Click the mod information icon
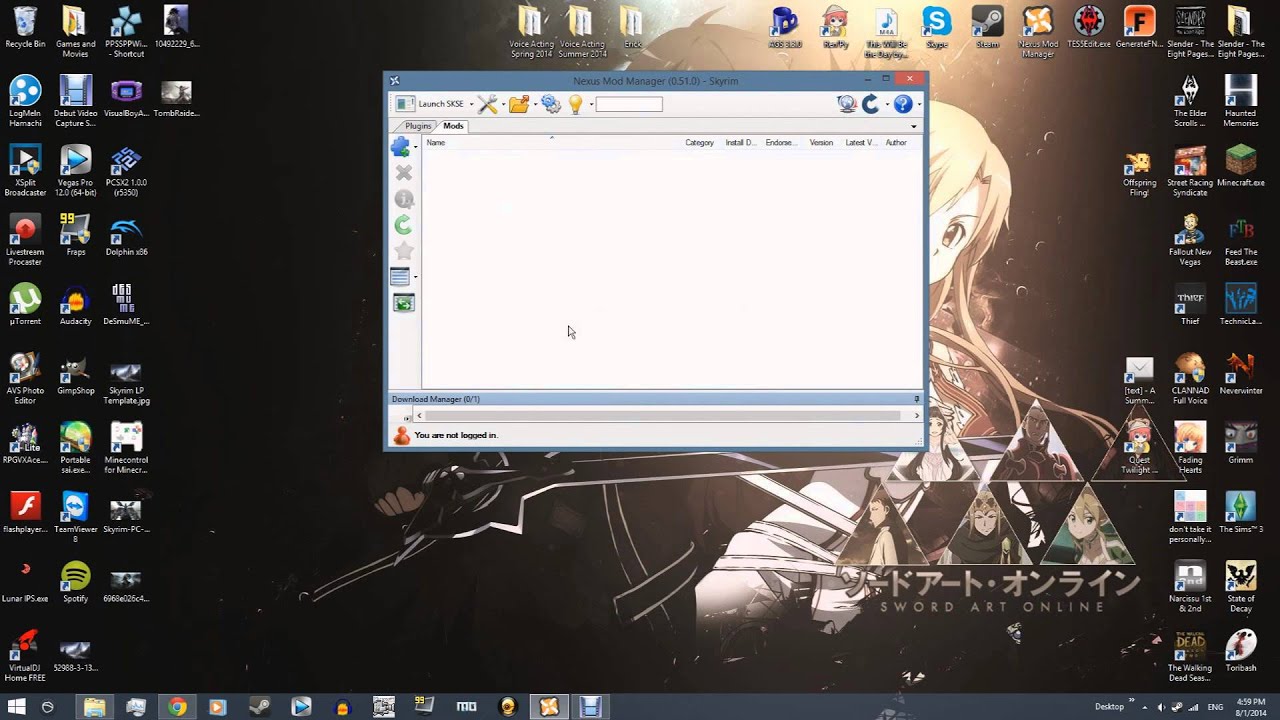Image resolution: width=1280 pixels, height=720 pixels. [404, 199]
